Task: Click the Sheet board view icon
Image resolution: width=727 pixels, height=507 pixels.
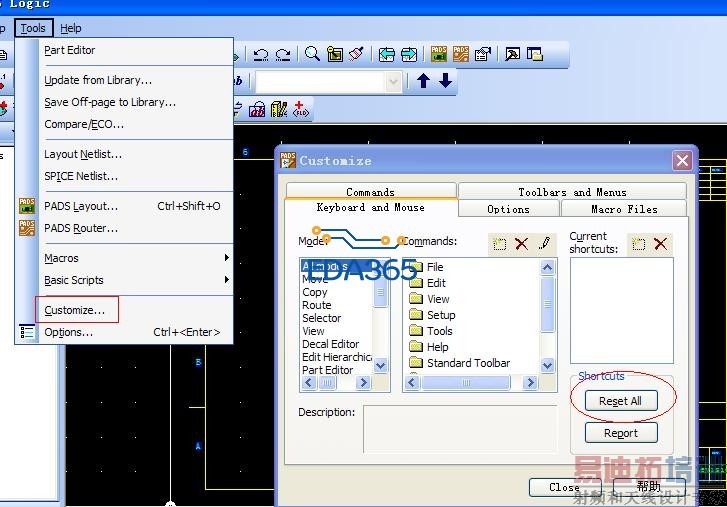Action: click(x=335, y=54)
